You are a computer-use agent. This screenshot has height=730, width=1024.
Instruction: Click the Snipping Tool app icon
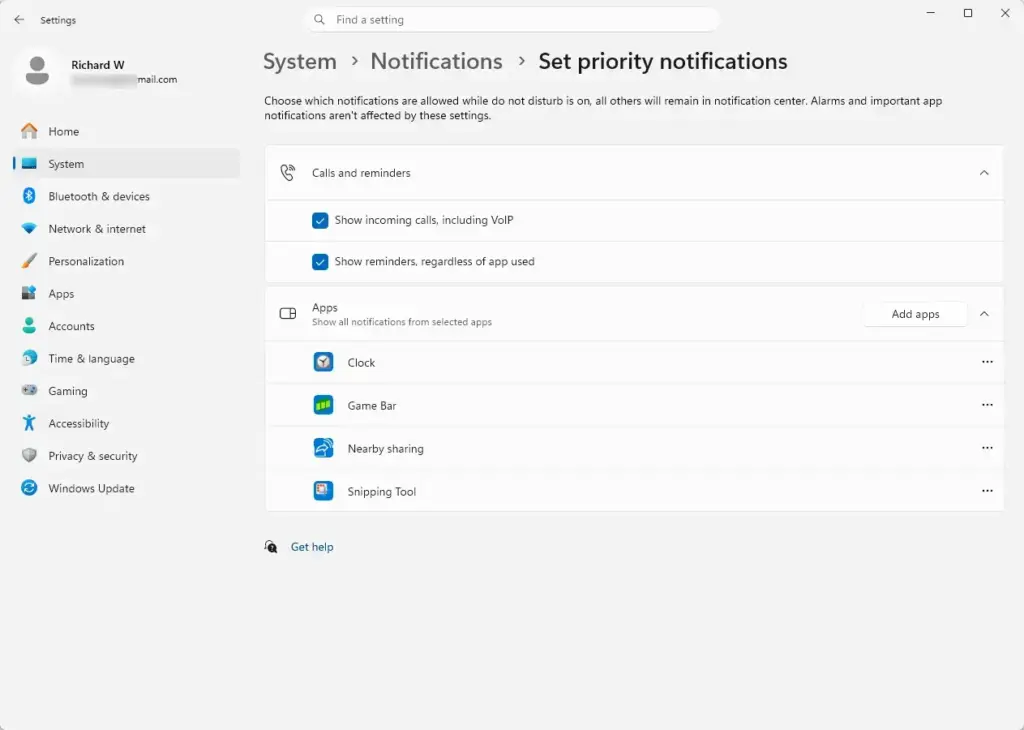[323, 491]
